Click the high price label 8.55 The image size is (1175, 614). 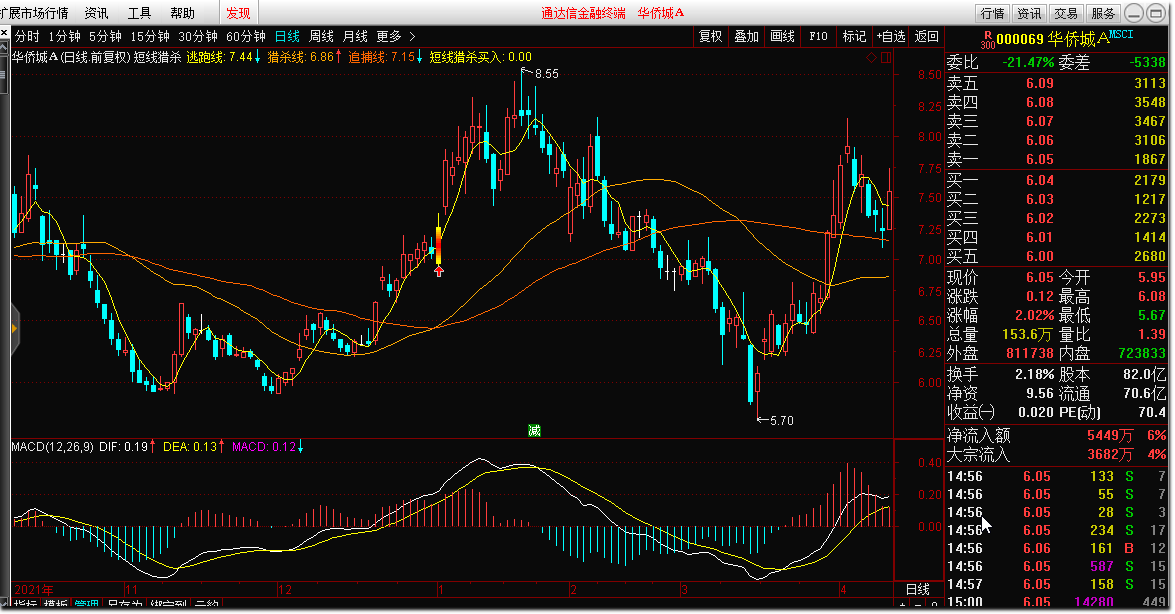click(x=546, y=73)
